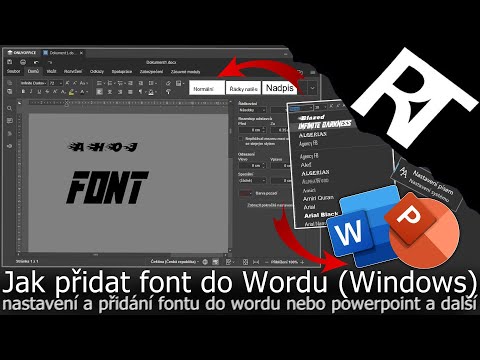The width and height of the screenshot is (480, 360).
Task: Open the line spacing dropdown in sidebar
Action: (252, 110)
